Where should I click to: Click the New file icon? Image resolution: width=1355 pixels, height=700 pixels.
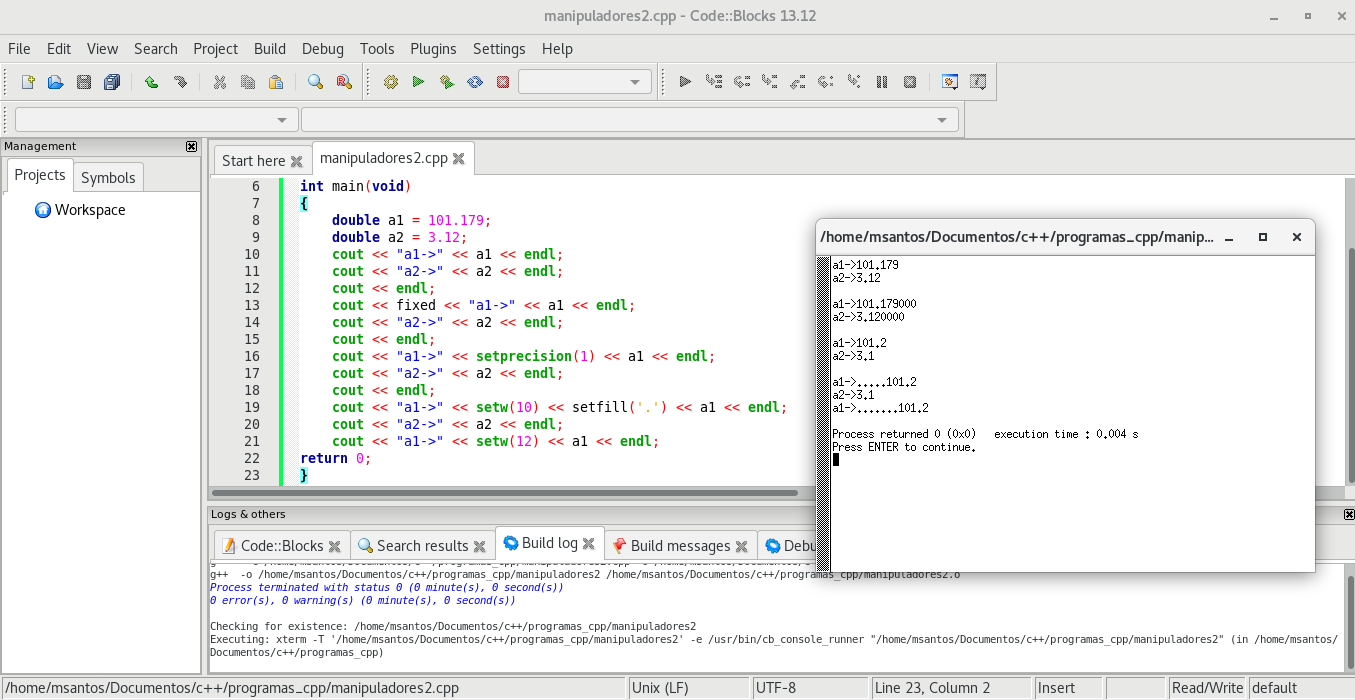pos(28,82)
